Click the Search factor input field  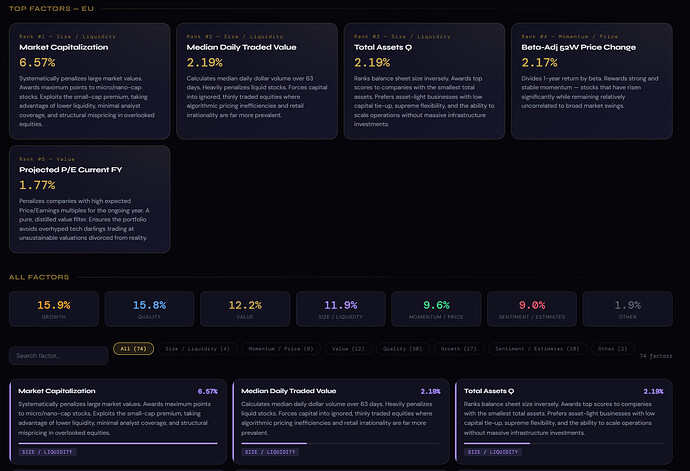58,356
